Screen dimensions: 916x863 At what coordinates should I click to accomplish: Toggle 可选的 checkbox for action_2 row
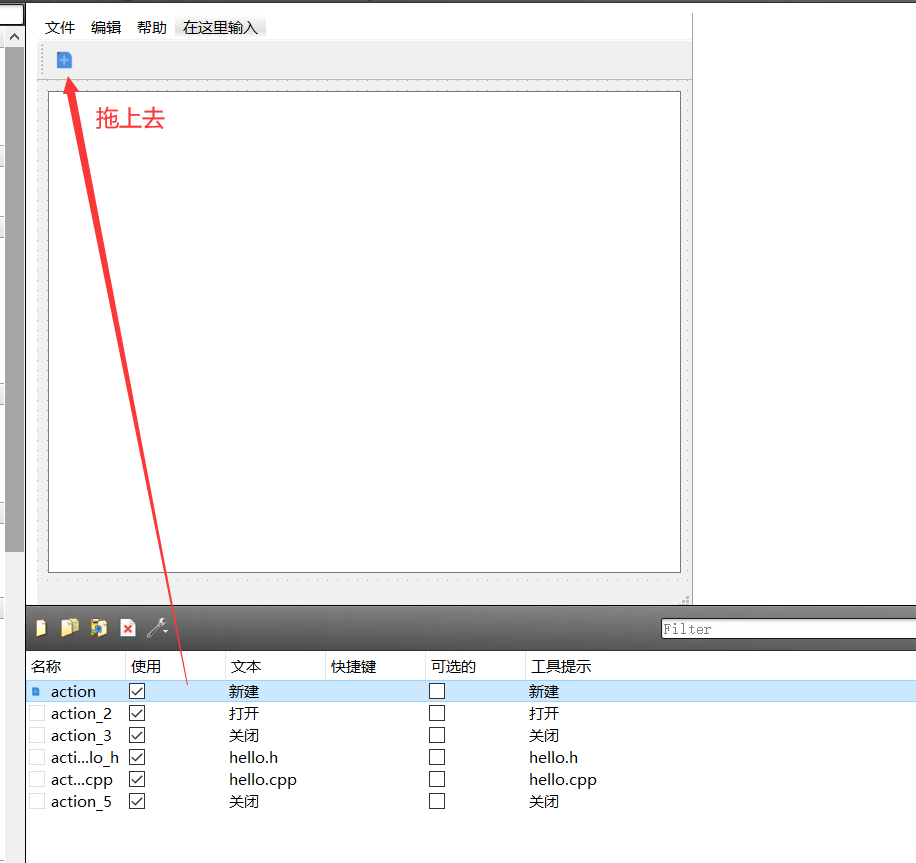[x=437, y=713]
